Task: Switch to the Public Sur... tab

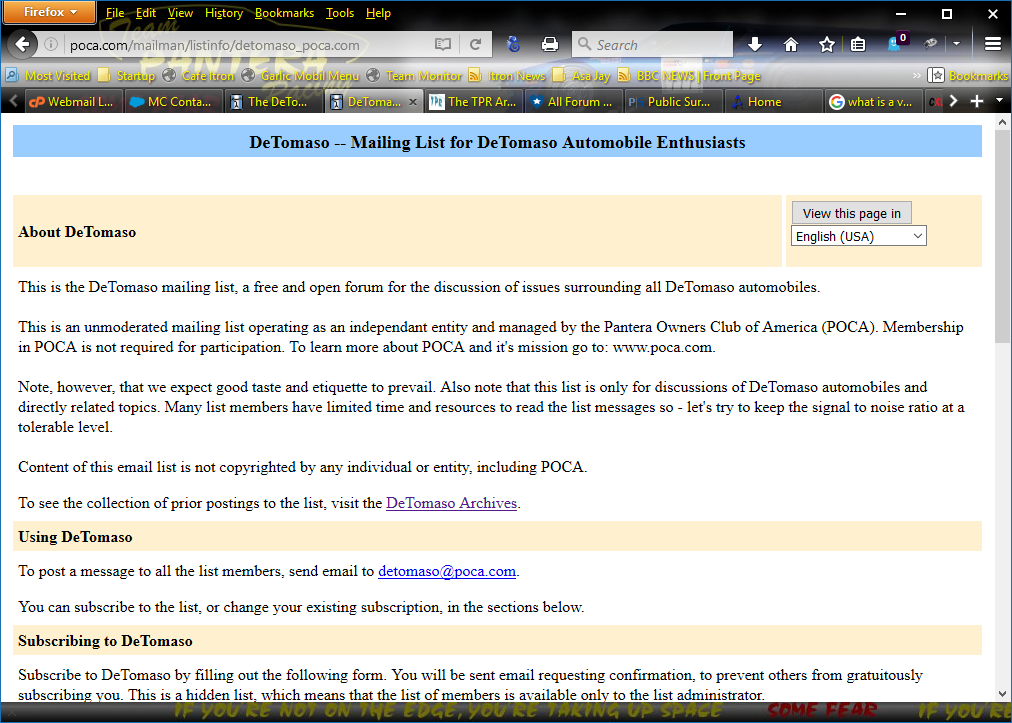Action: [x=674, y=102]
